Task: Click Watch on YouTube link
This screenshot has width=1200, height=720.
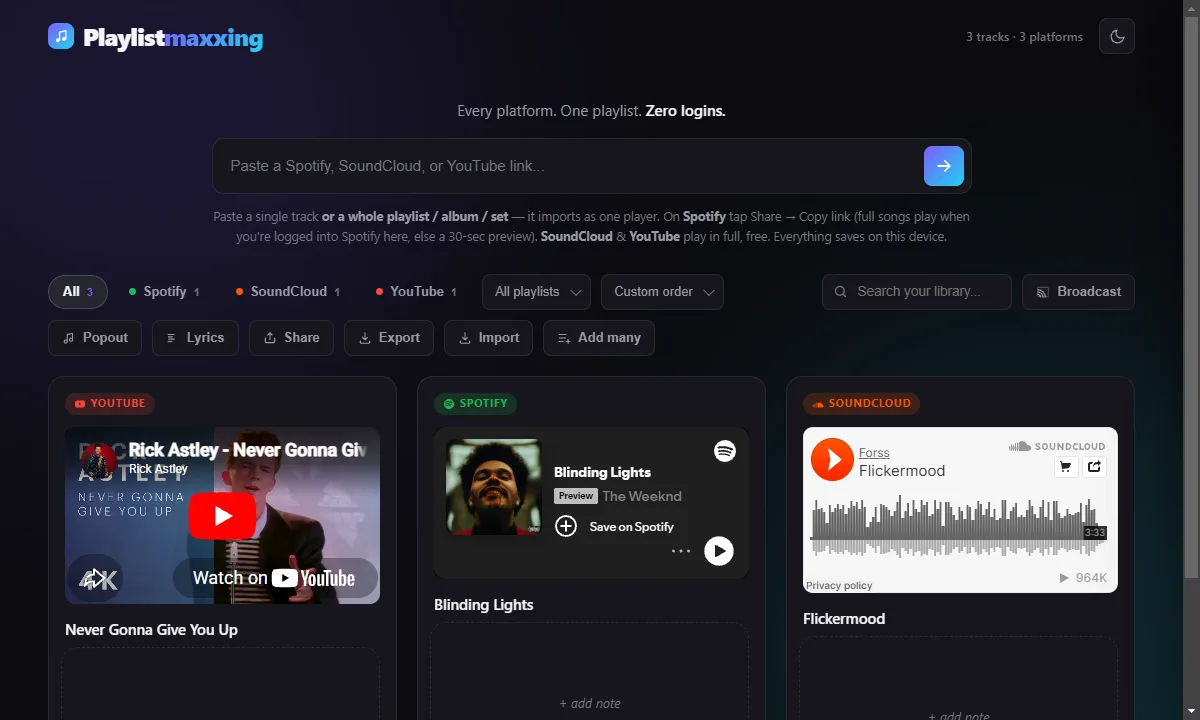Action: [274, 578]
